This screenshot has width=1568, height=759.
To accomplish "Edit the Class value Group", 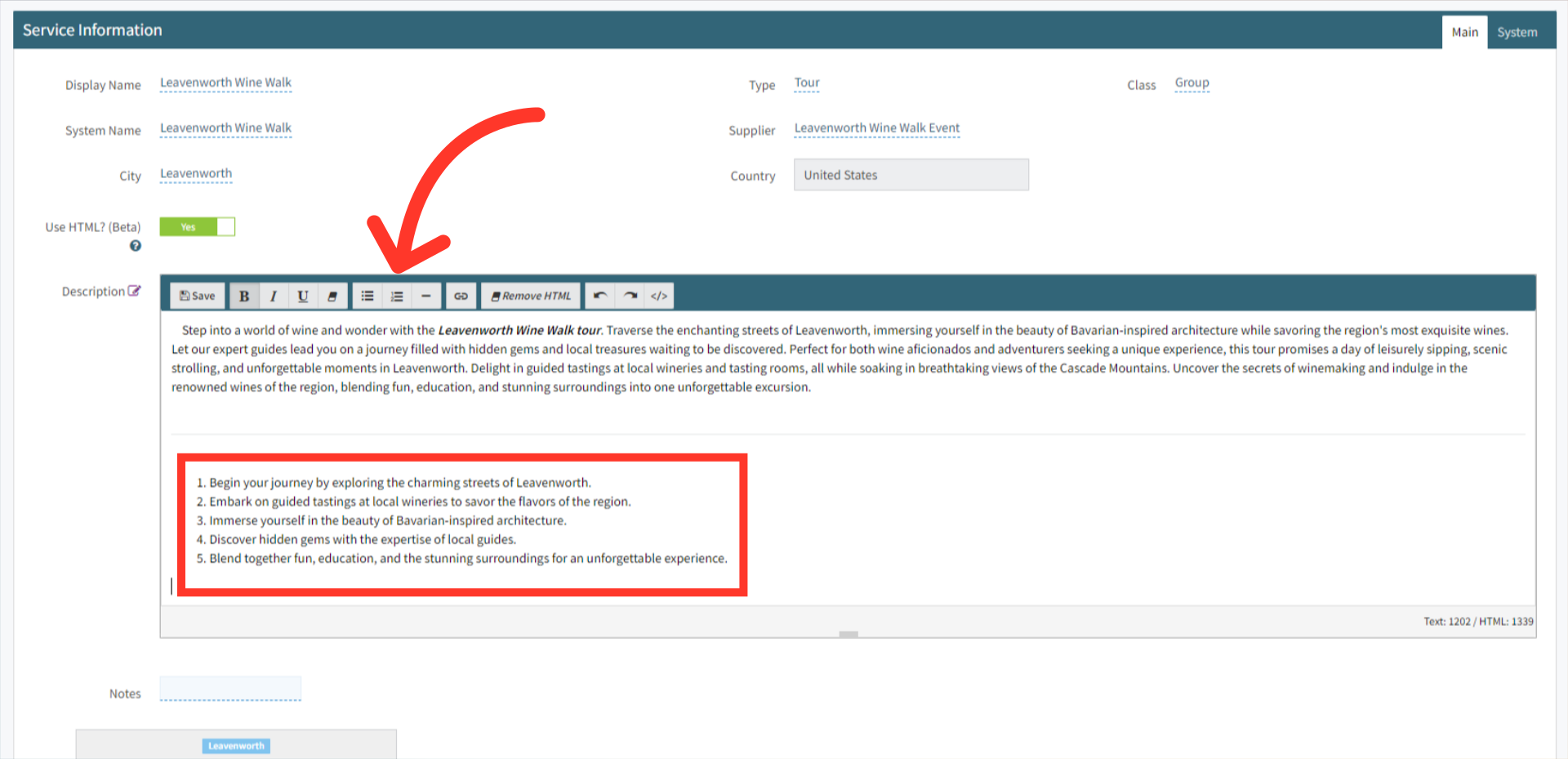I will [1192, 83].
